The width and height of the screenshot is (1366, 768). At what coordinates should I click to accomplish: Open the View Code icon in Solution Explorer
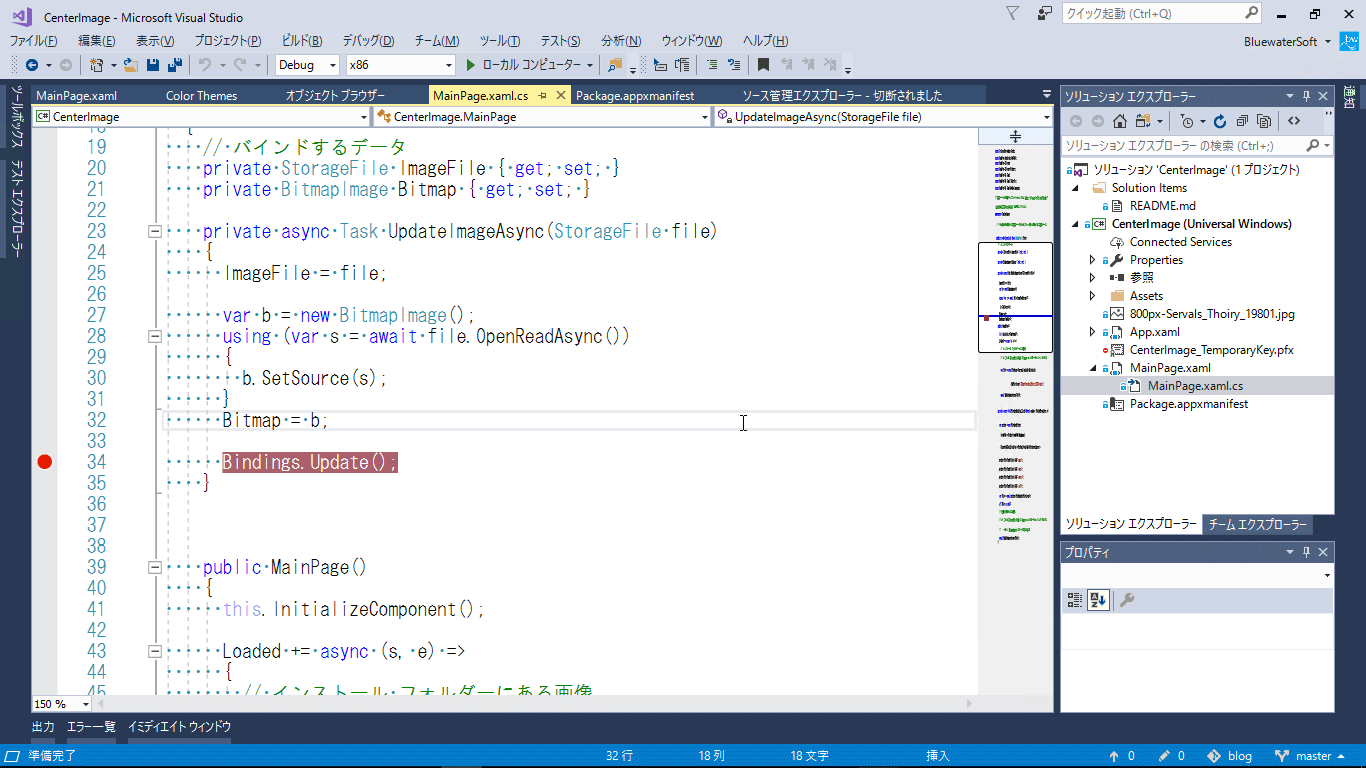click(1294, 121)
